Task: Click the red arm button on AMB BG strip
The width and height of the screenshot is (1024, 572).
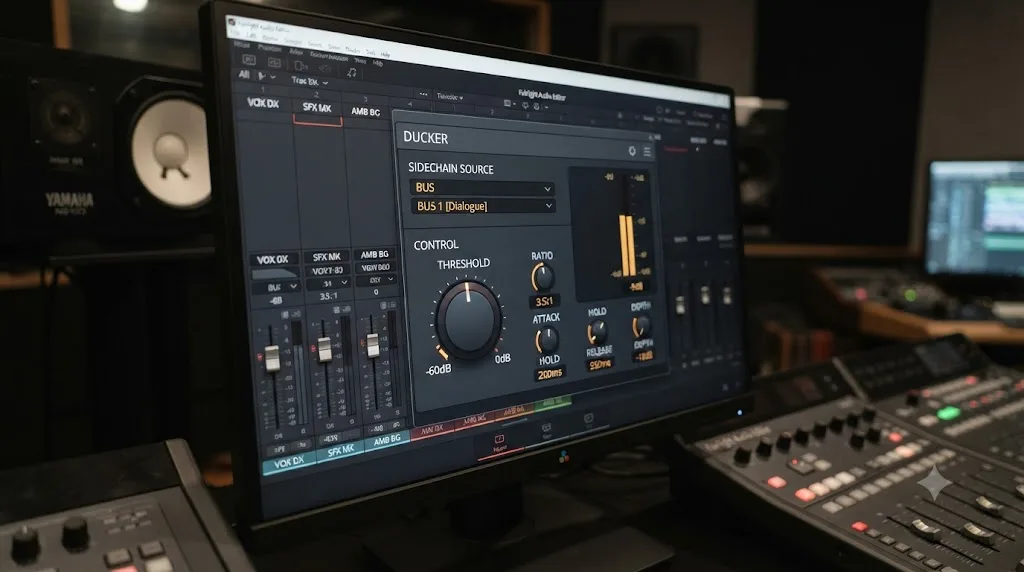Action: (362, 343)
